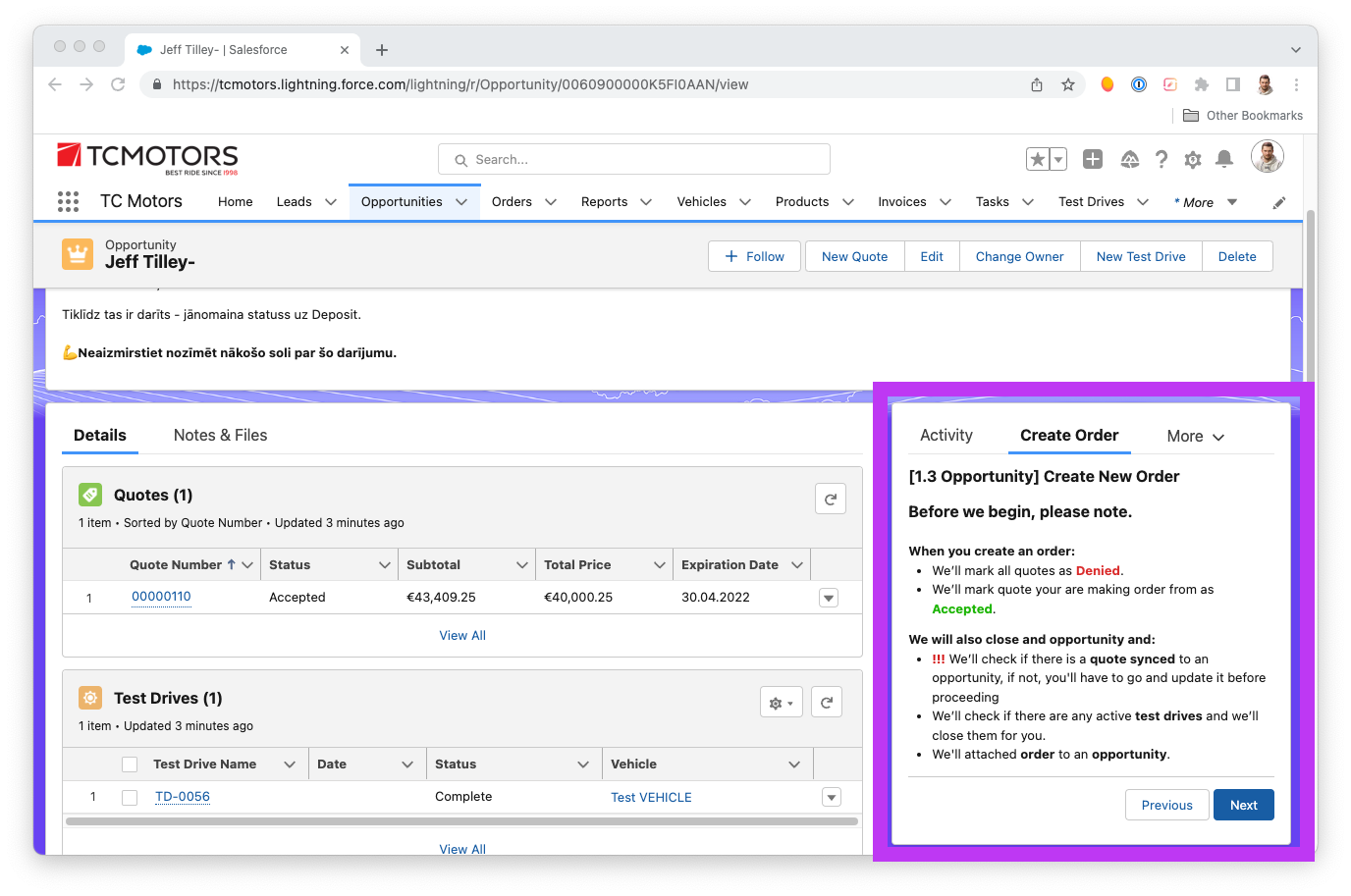1351x896 pixels.
Task: Open the Test VEHICLE link
Action: (651, 798)
